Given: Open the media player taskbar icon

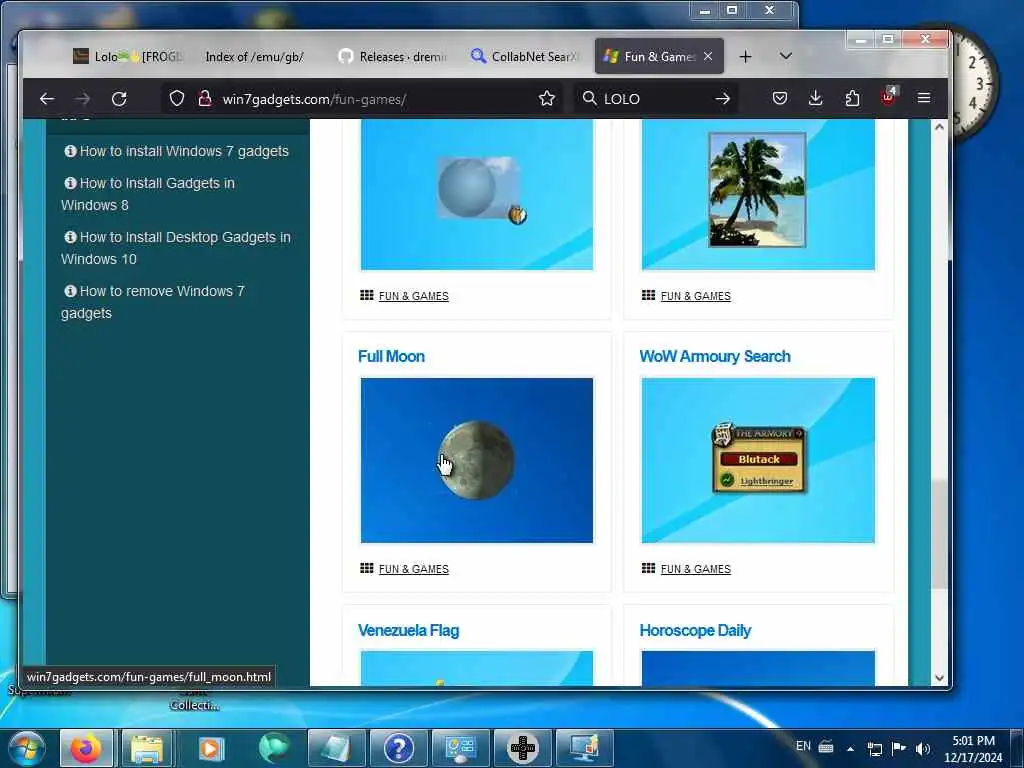Looking at the screenshot, I should [x=210, y=748].
